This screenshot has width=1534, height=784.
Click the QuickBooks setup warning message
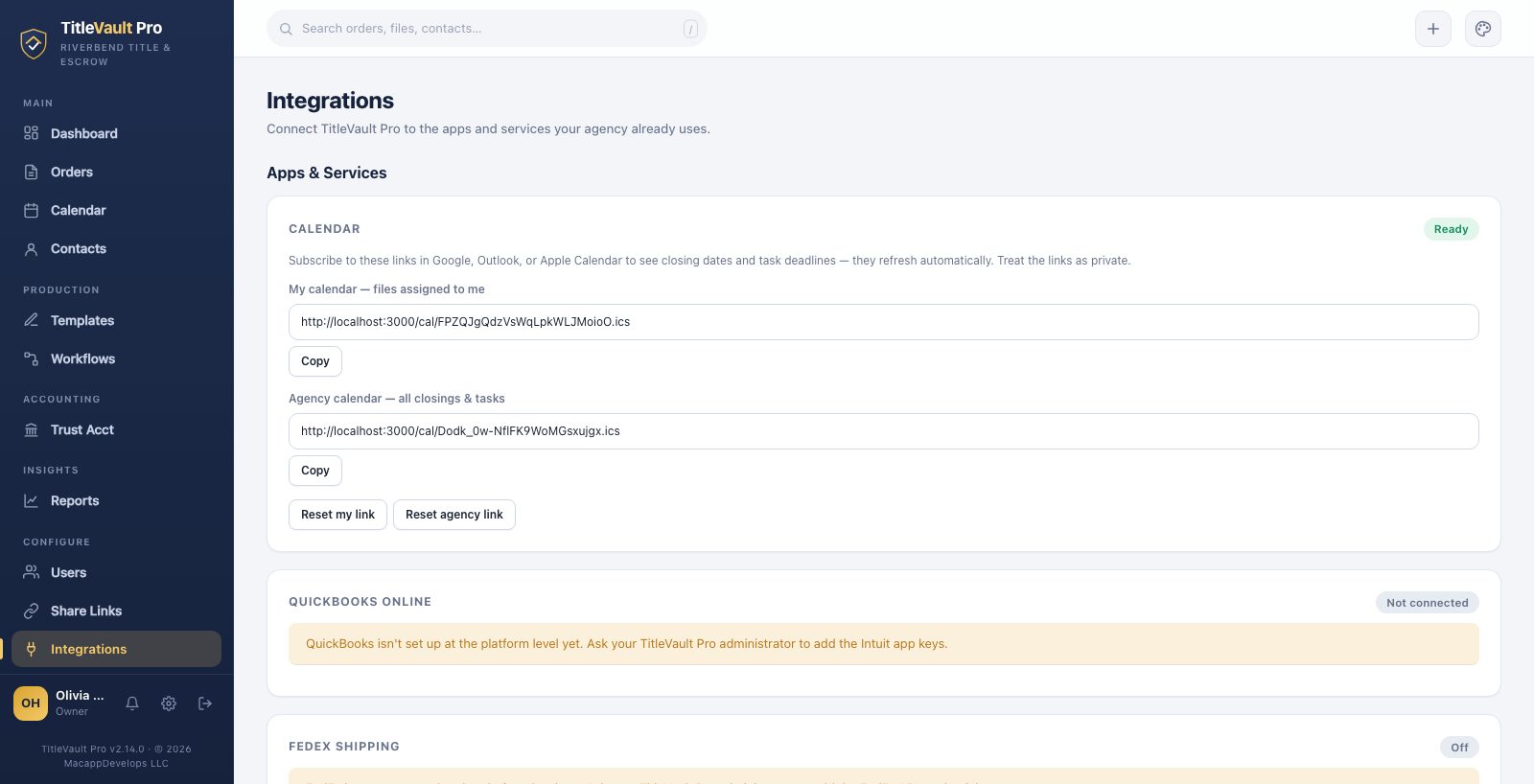[x=883, y=644]
